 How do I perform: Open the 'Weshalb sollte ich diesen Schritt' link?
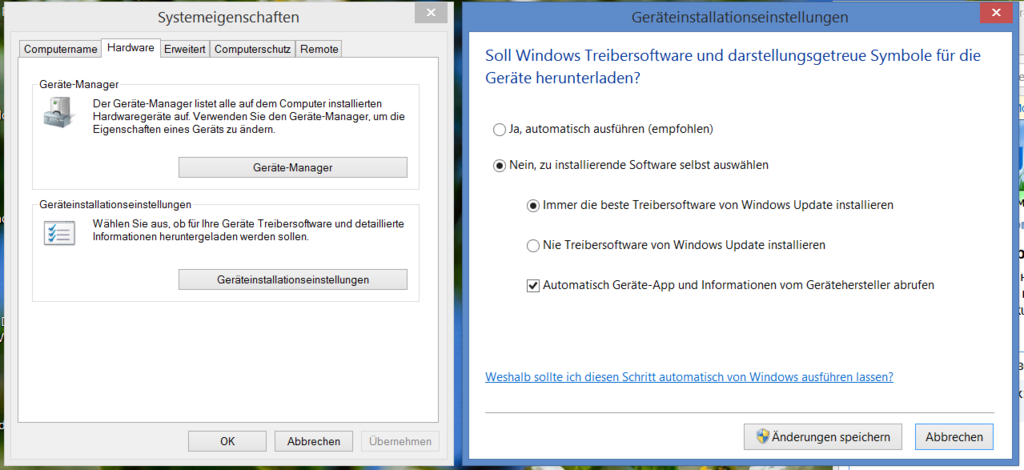(x=689, y=377)
